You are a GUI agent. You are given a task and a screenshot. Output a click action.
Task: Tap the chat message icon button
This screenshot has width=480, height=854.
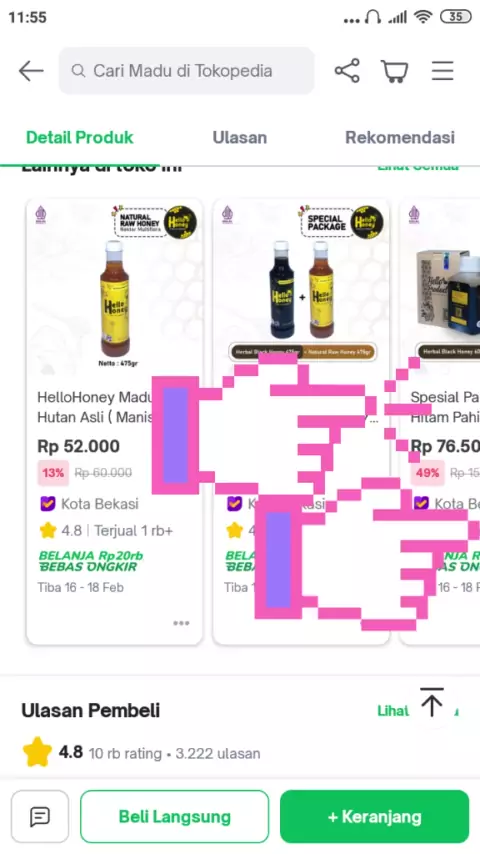click(40, 816)
